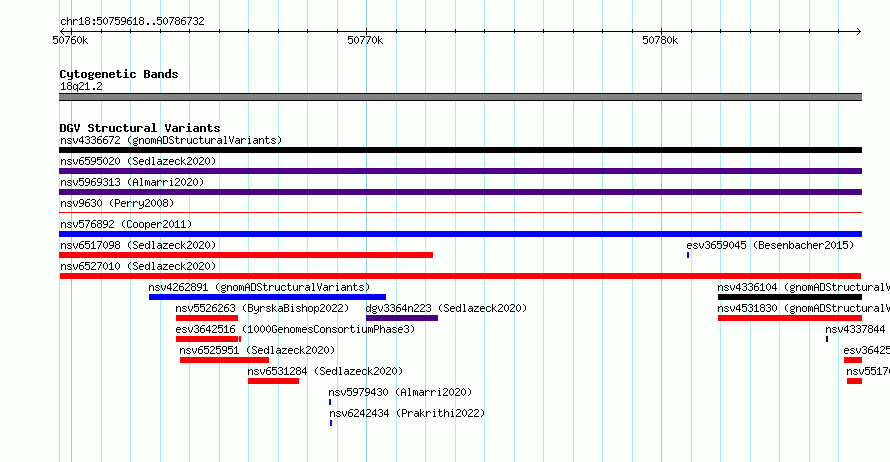
Task: Open the nsv4531830 variant label
Action: [x=803, y=308]
